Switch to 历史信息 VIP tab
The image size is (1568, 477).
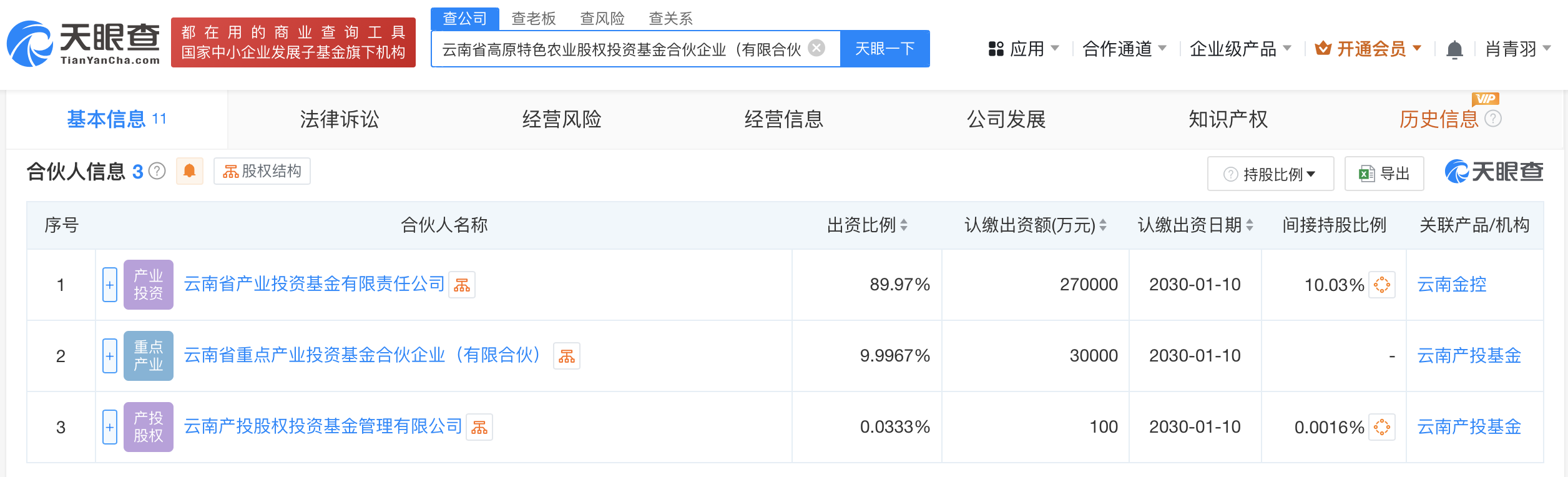click(1439, 119)
